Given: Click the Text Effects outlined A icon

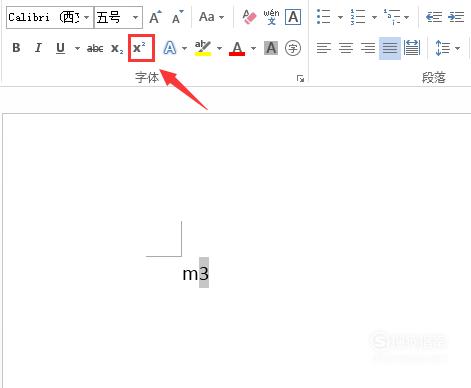Looking at the screenshot, I should (170, 48).
